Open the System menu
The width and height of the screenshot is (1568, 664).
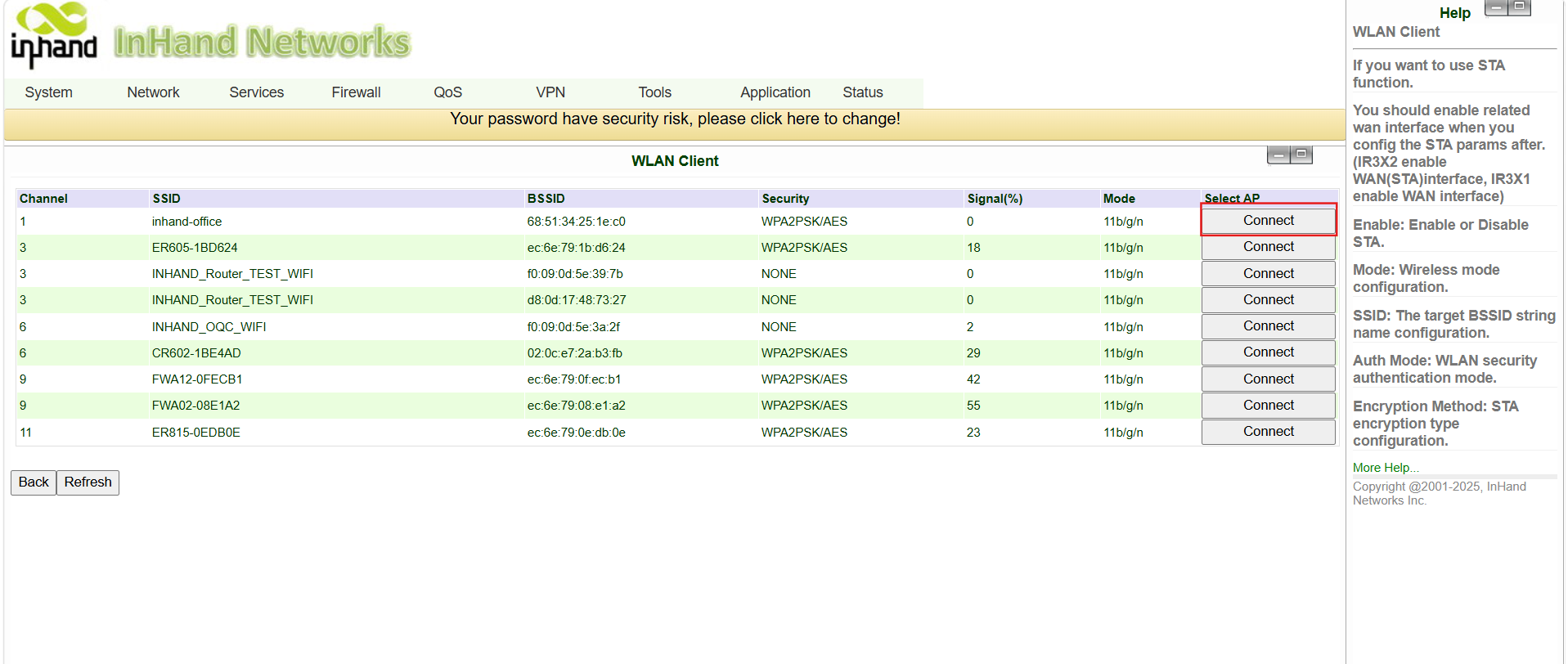[48, 92]
